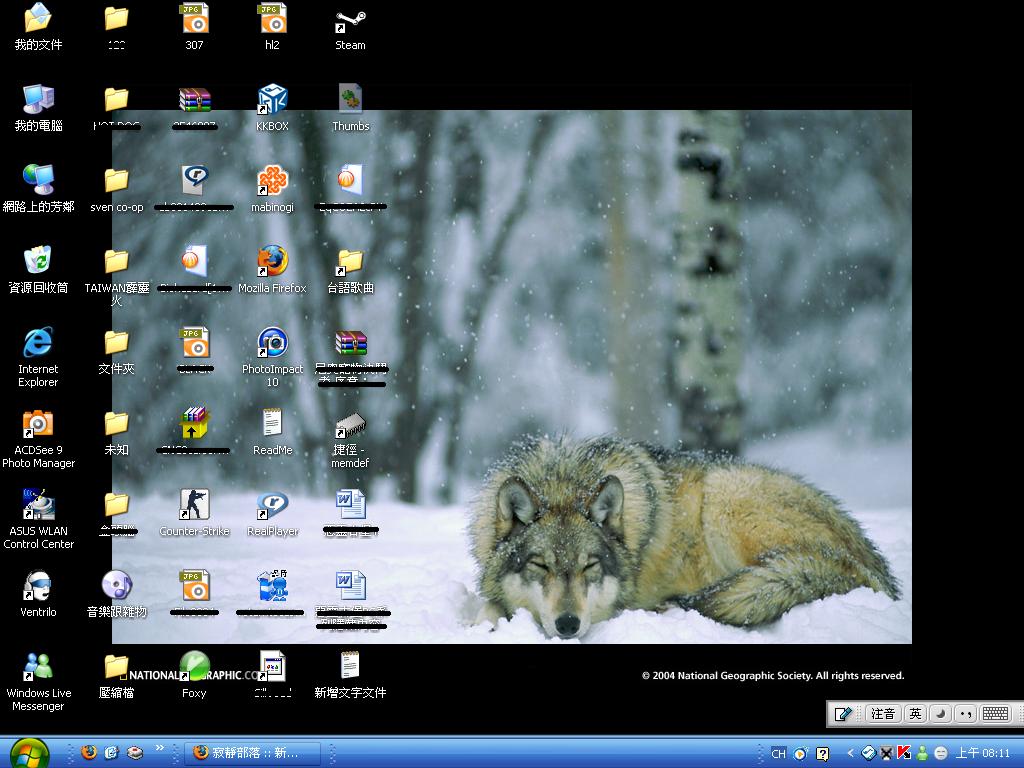This screenshot has height=768, width=1024.
Task: Toggle the 英 English/Chinese mode button
Action: pyautogui.click(x=916, y=714)
